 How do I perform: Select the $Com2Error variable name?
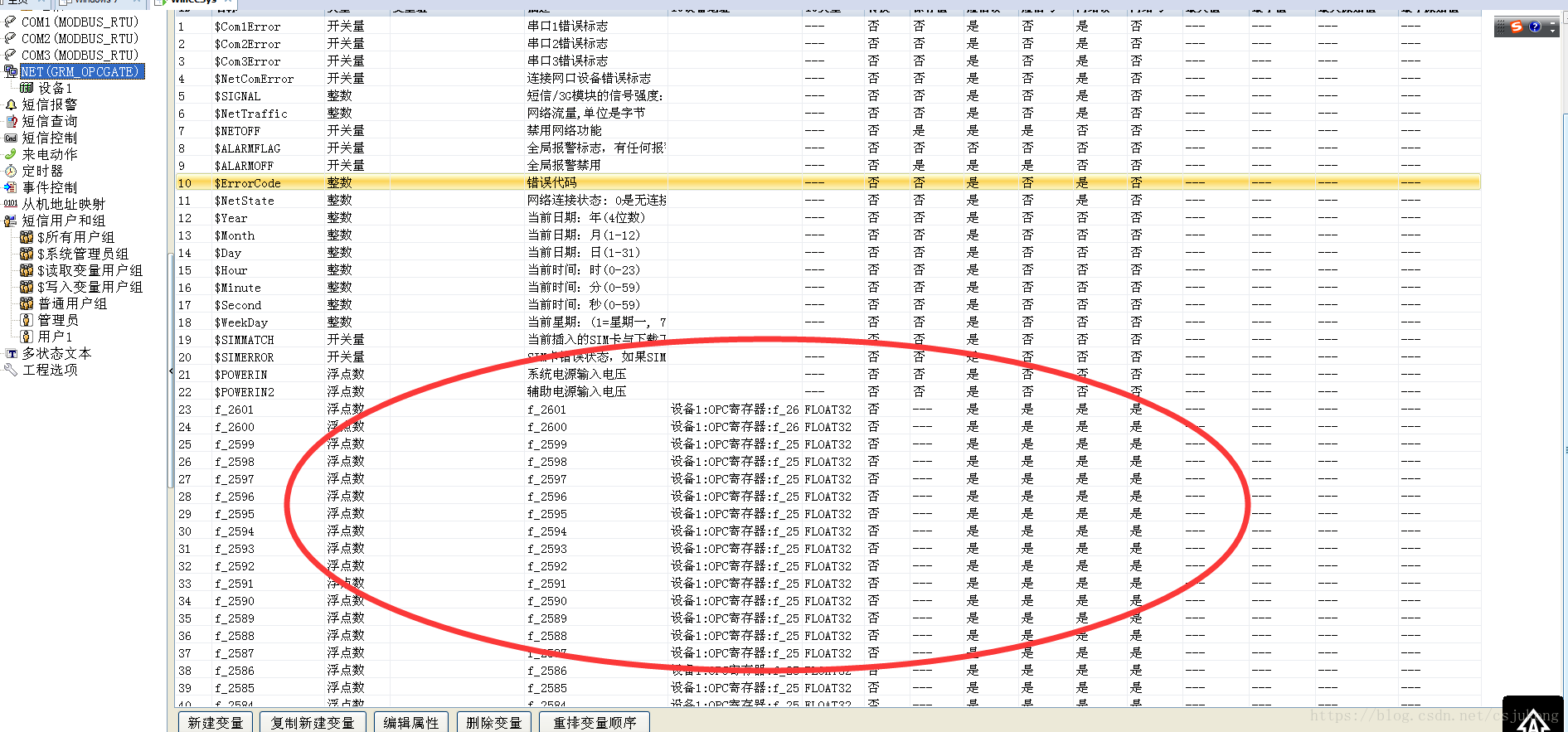click(x=248, y=44)
